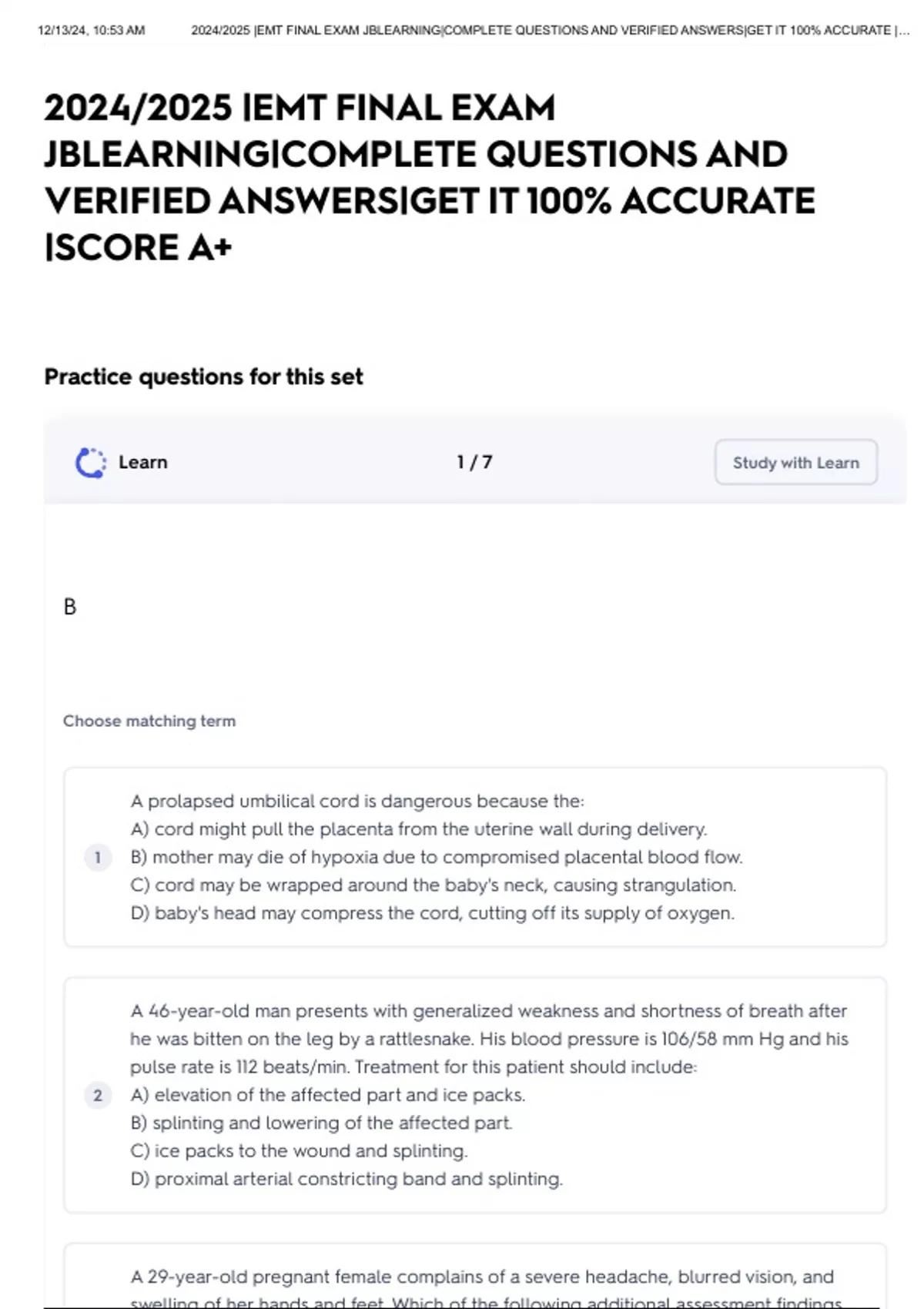Image resolution: width=924 pixels, height=1309 pixels.
Task: Click the number 1 badge icon
Action: [x=98, y=857]
